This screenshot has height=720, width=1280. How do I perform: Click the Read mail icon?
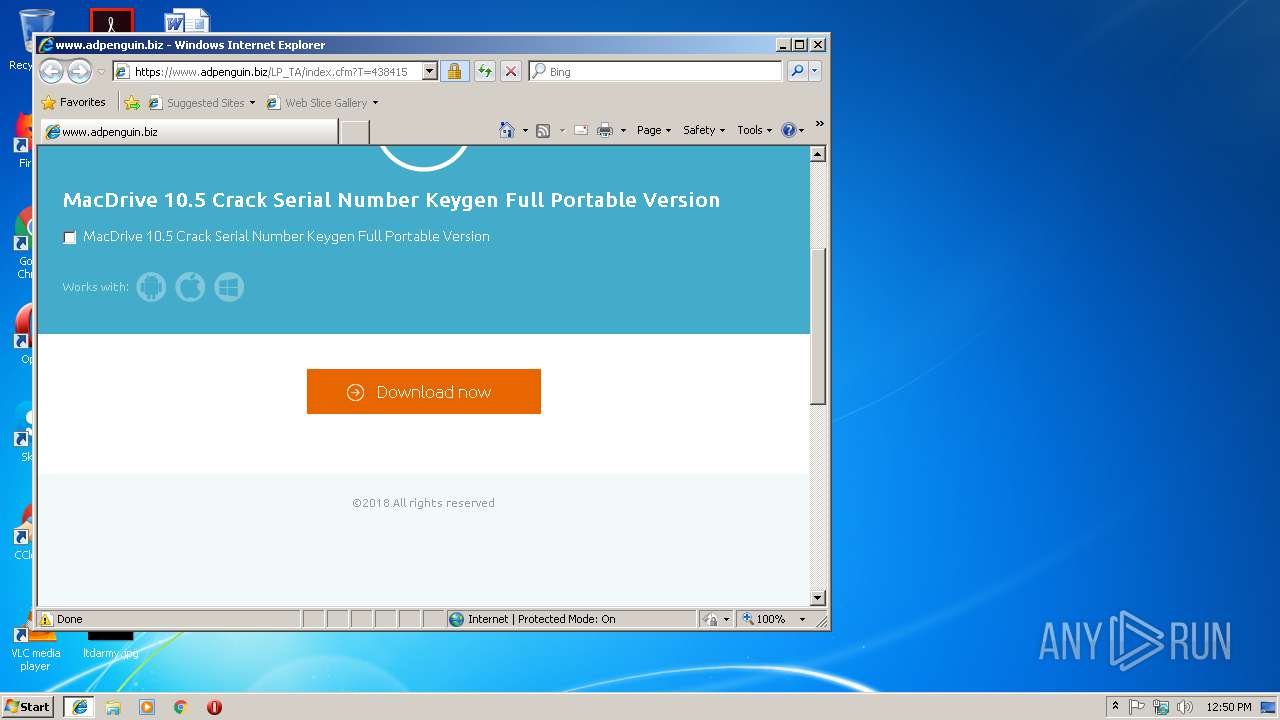tap(580, 130)
